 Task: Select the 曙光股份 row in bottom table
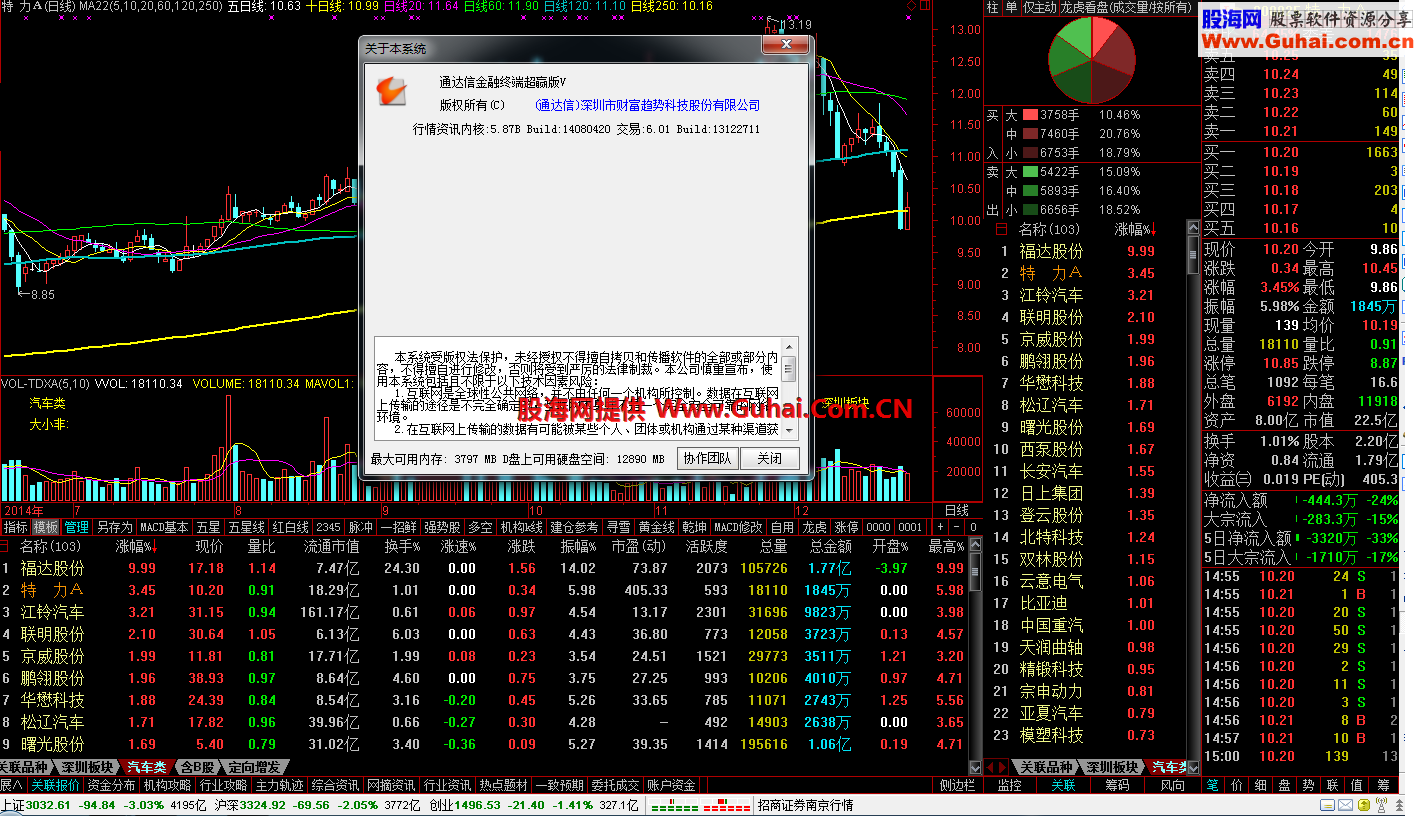(x=484, y=744)
